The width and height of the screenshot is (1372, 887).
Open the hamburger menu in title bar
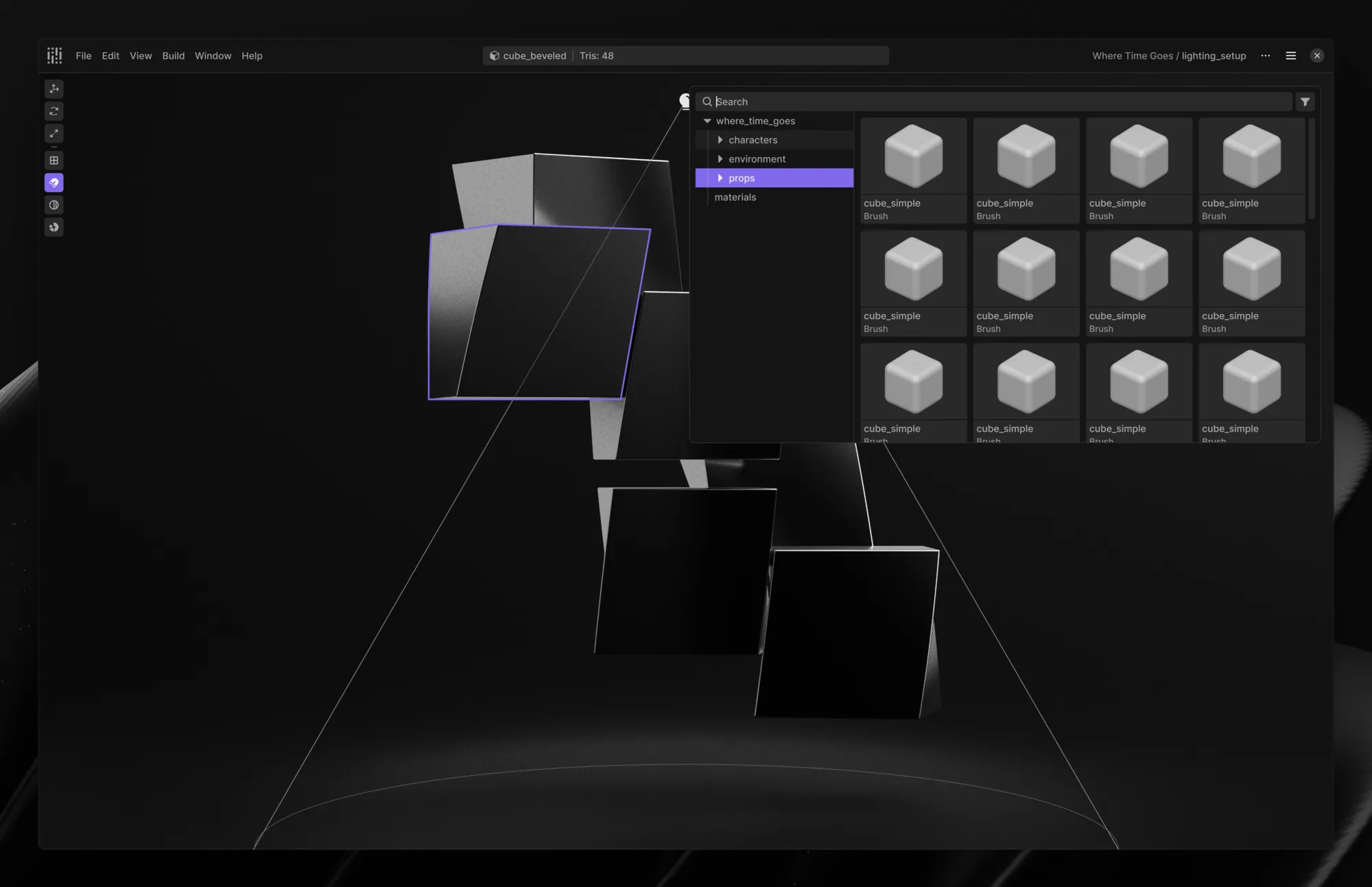coord(1290,56)
